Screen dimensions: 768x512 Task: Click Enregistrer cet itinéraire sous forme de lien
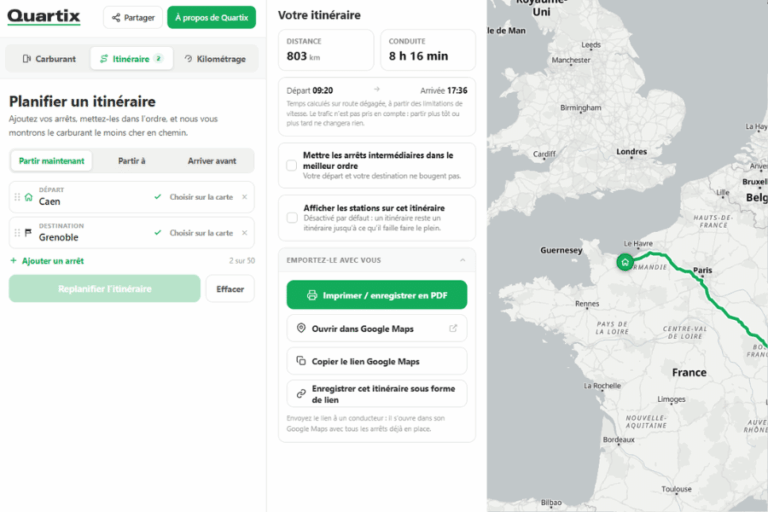click(377, 393)
